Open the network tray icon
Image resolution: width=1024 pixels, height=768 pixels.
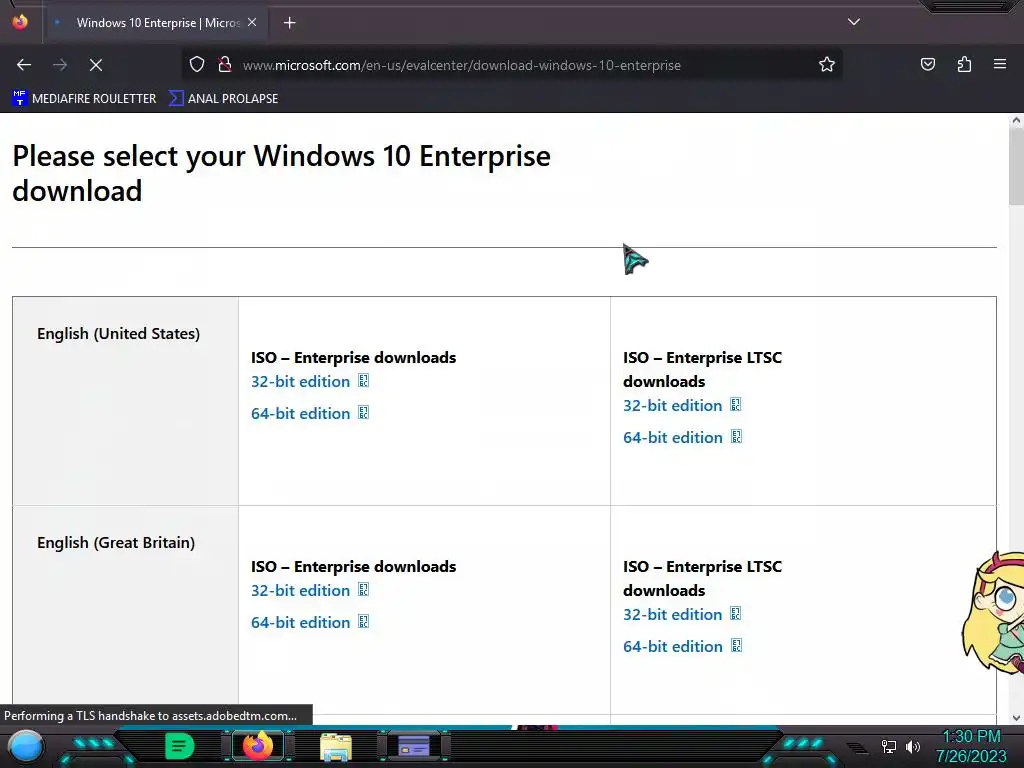889,746
